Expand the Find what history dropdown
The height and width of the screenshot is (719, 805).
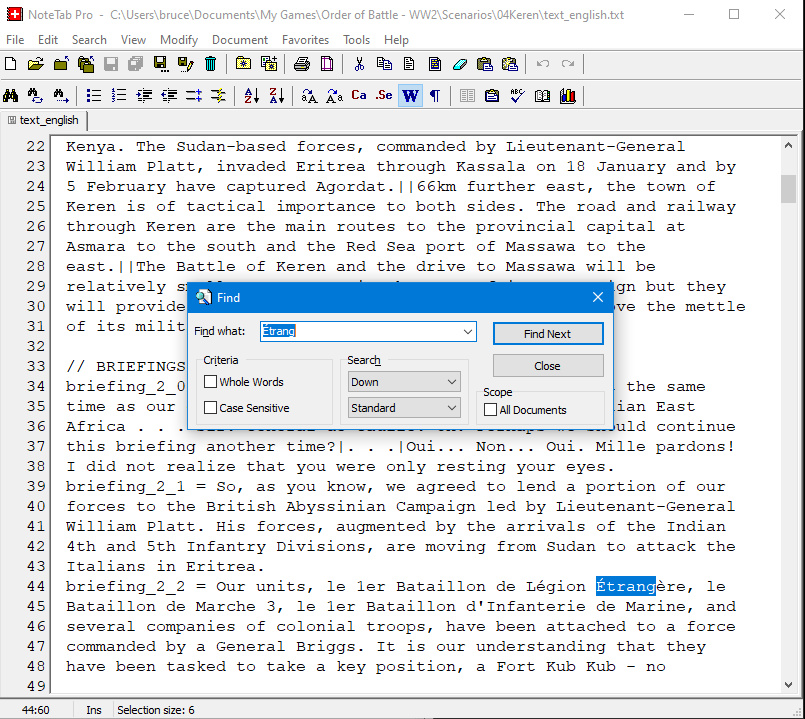[468, 332]
